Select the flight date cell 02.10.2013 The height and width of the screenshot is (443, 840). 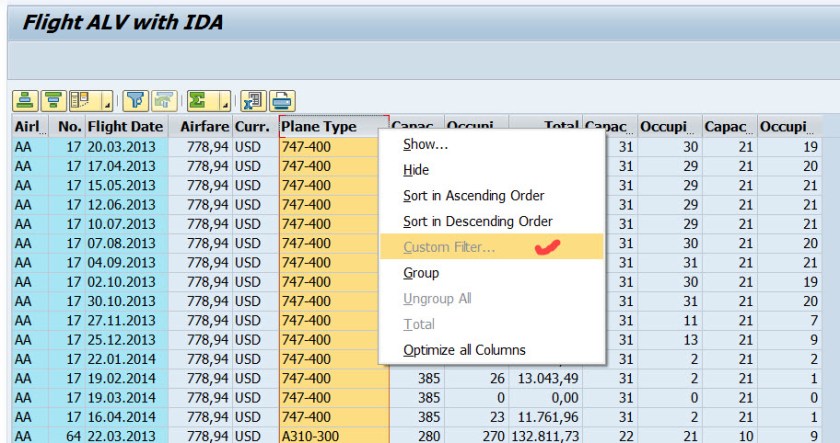point(127,282)
